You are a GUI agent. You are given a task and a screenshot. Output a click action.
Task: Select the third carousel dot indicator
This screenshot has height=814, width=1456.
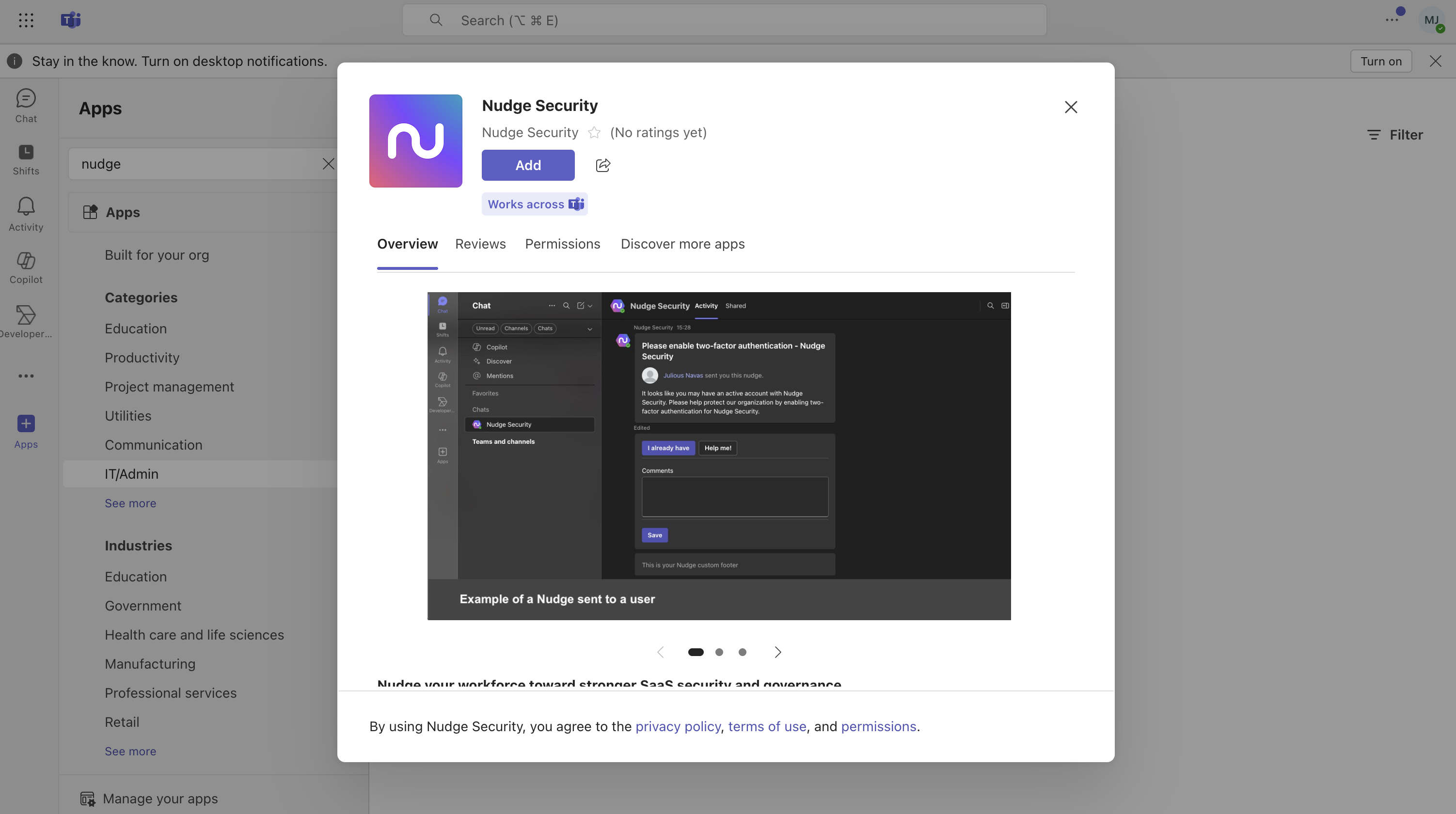click(x=742, y=652)
